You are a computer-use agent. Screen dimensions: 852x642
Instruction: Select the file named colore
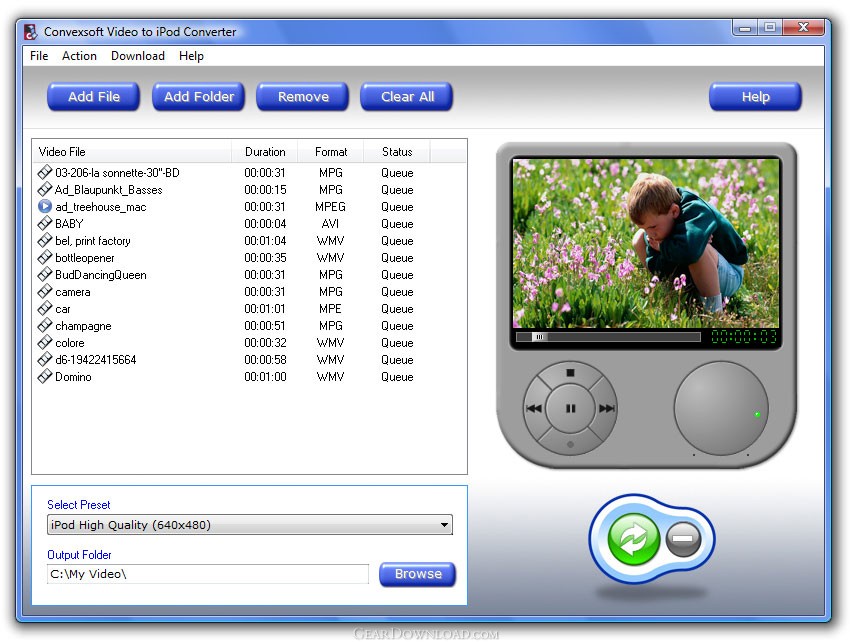(70, 343)
